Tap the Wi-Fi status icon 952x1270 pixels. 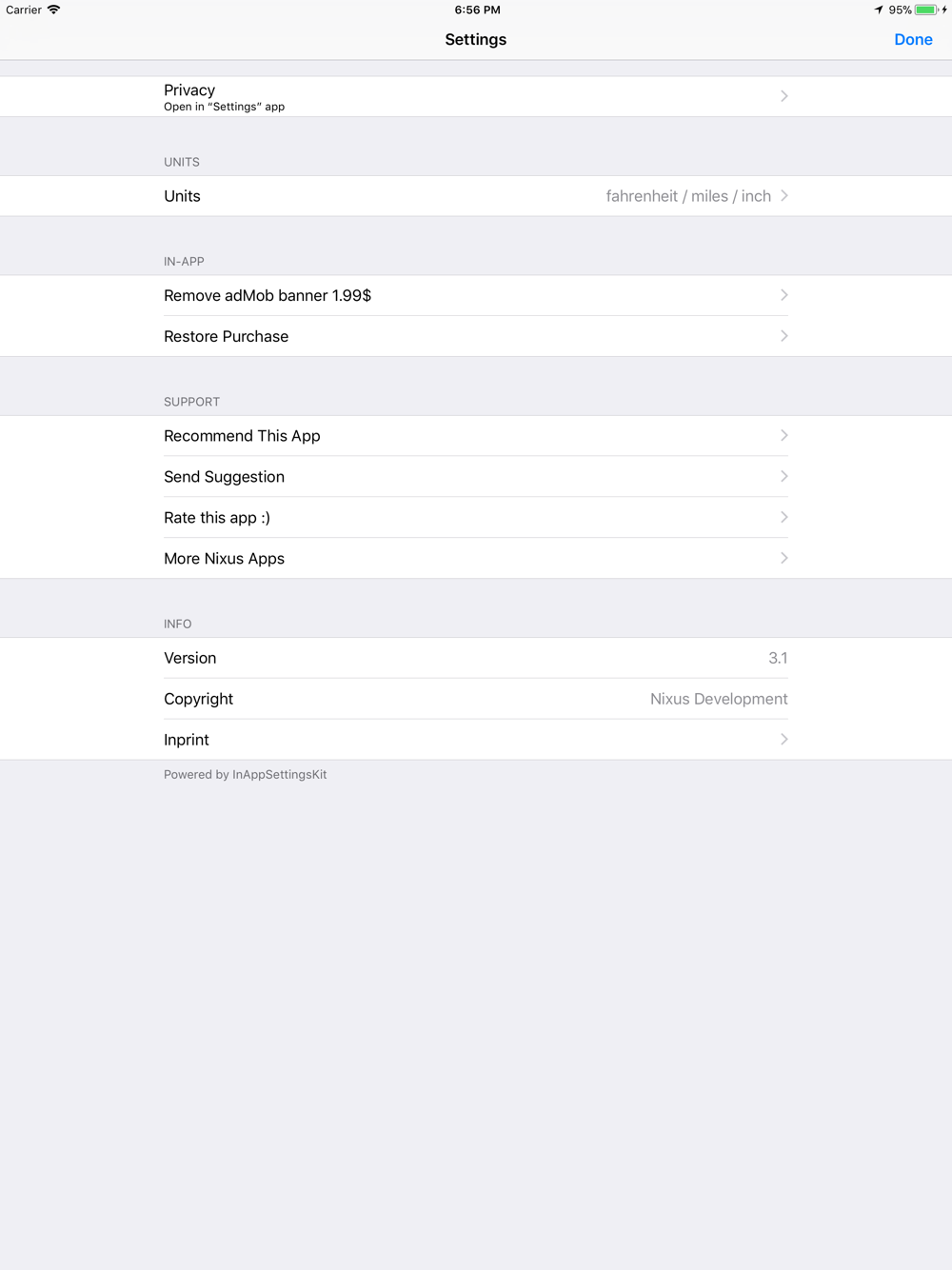tap(54, 10)
